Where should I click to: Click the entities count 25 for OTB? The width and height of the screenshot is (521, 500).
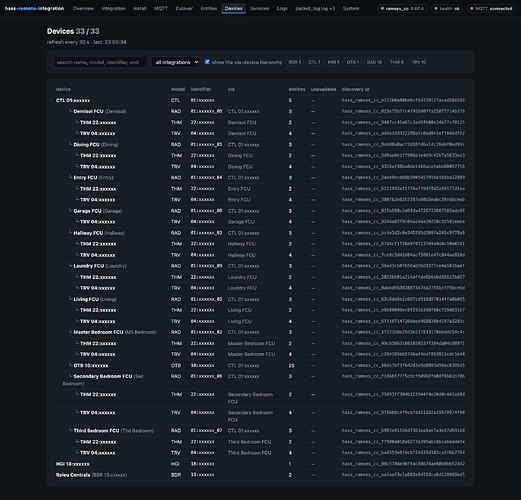pyautogui.click(x=292, y=366)
